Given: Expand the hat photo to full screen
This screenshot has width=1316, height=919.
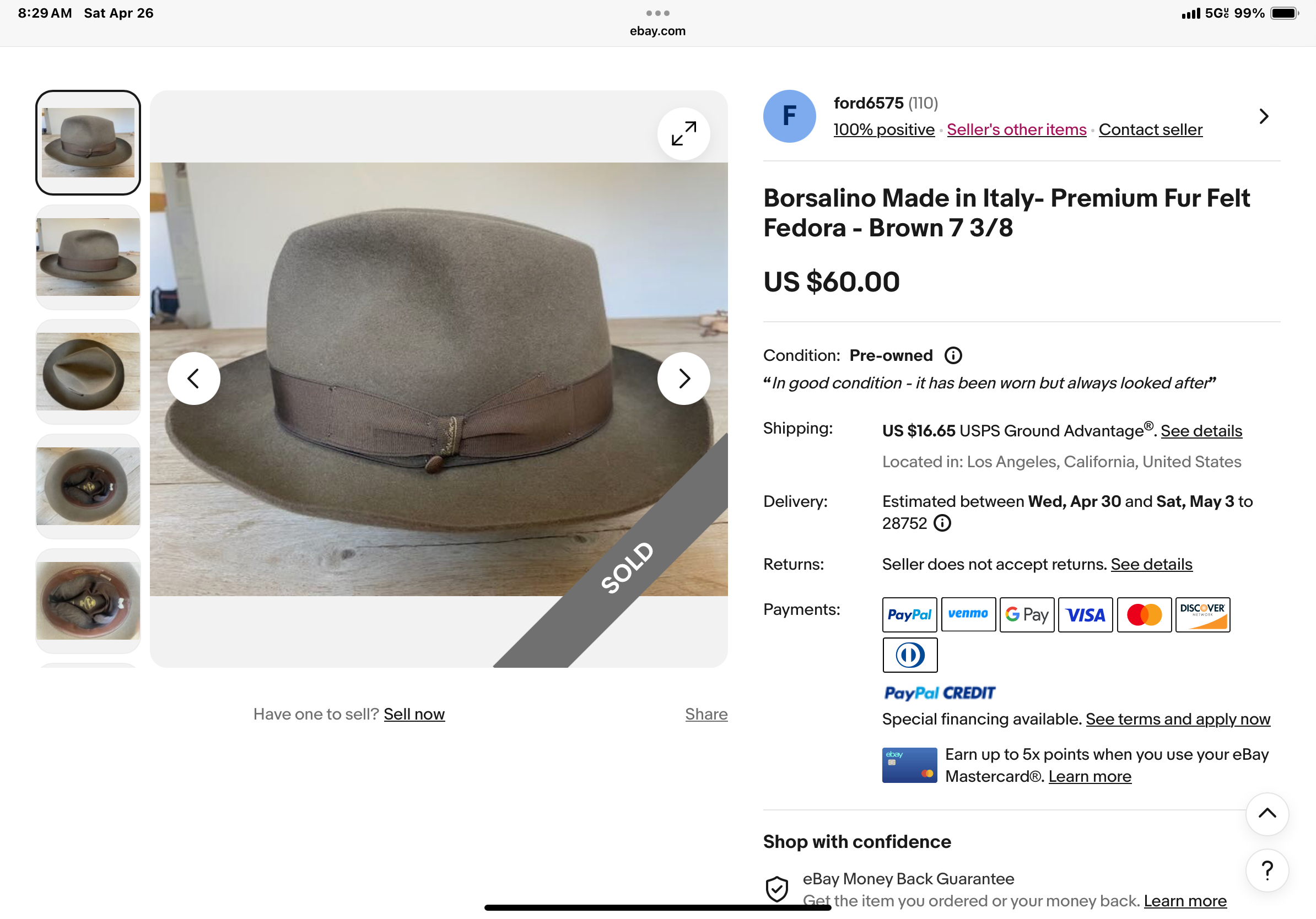Looking at the screenshot, I should [x=683, y=133].
